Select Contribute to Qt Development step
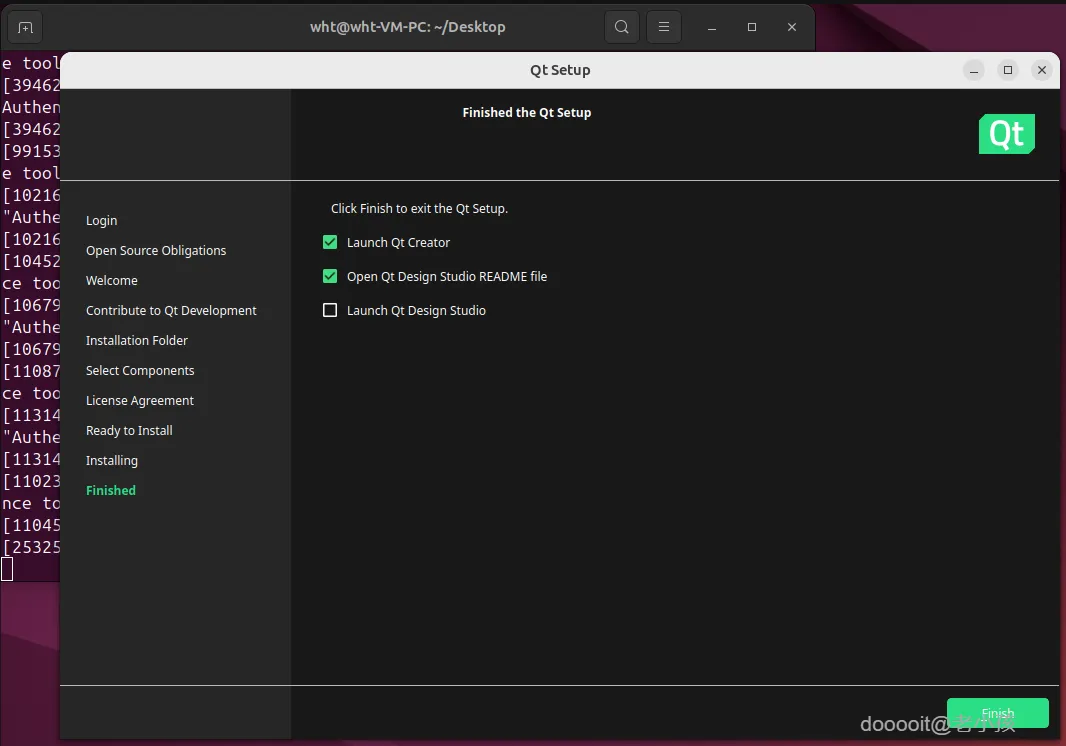1066x746 pixels. (x=171, y=310)
